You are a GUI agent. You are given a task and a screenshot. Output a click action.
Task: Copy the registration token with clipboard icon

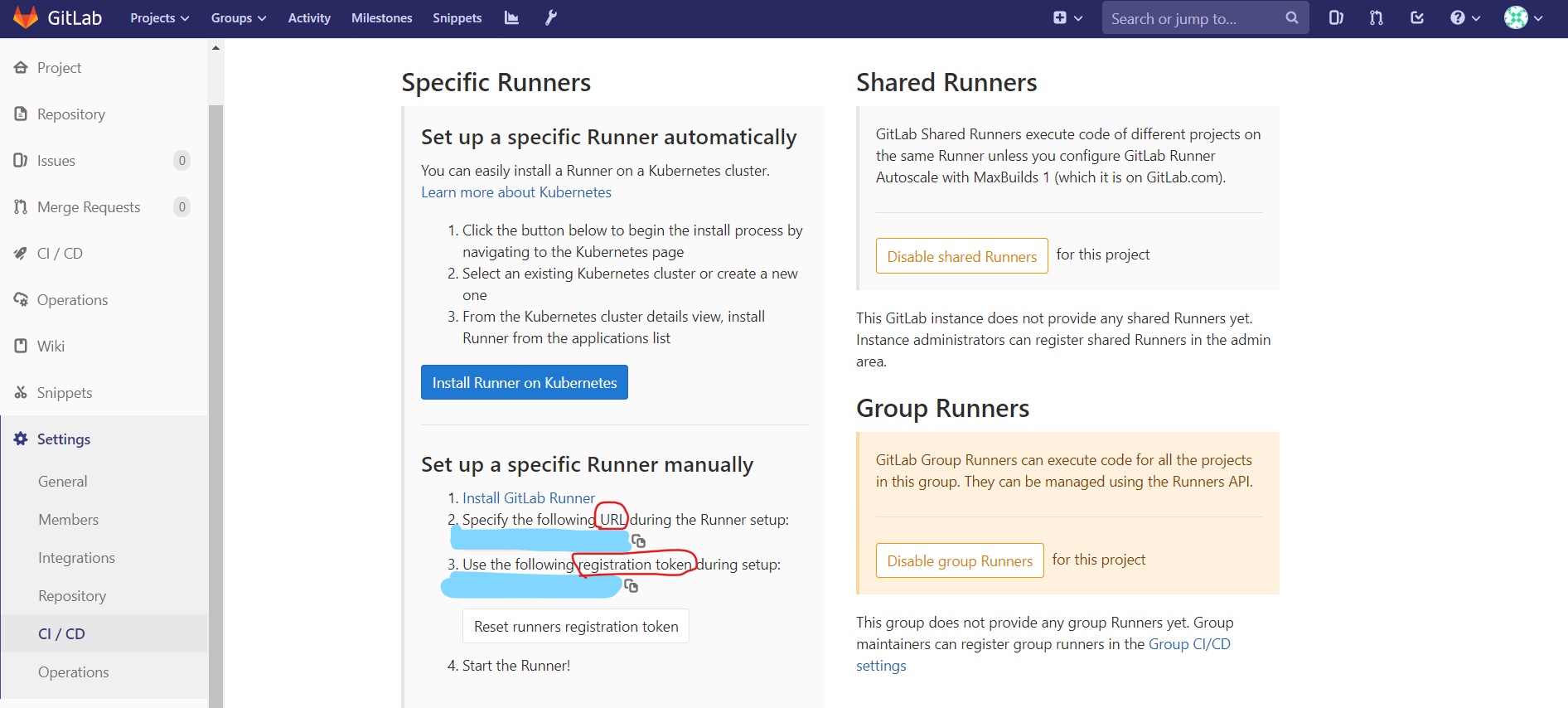pos(631,585)
